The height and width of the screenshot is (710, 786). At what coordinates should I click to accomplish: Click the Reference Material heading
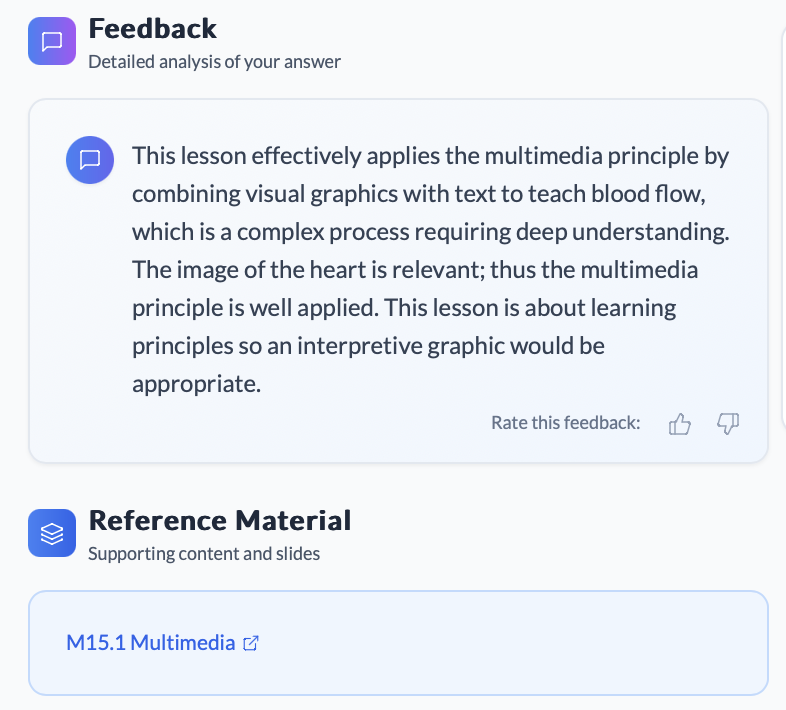tap(220, 520)
